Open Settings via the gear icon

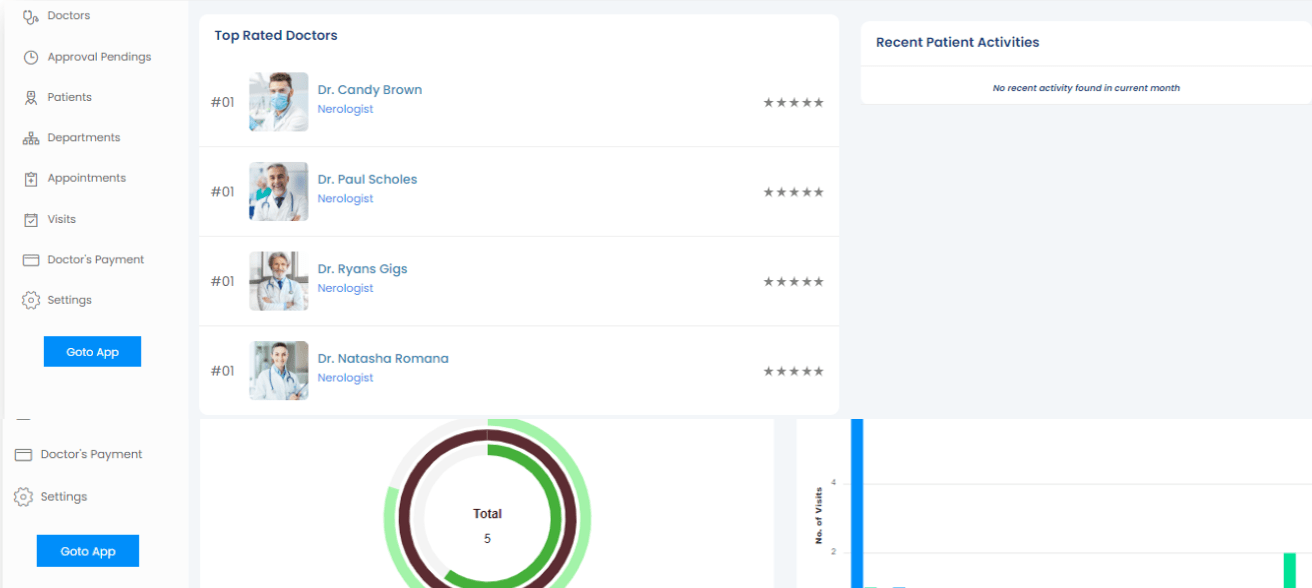28,299
